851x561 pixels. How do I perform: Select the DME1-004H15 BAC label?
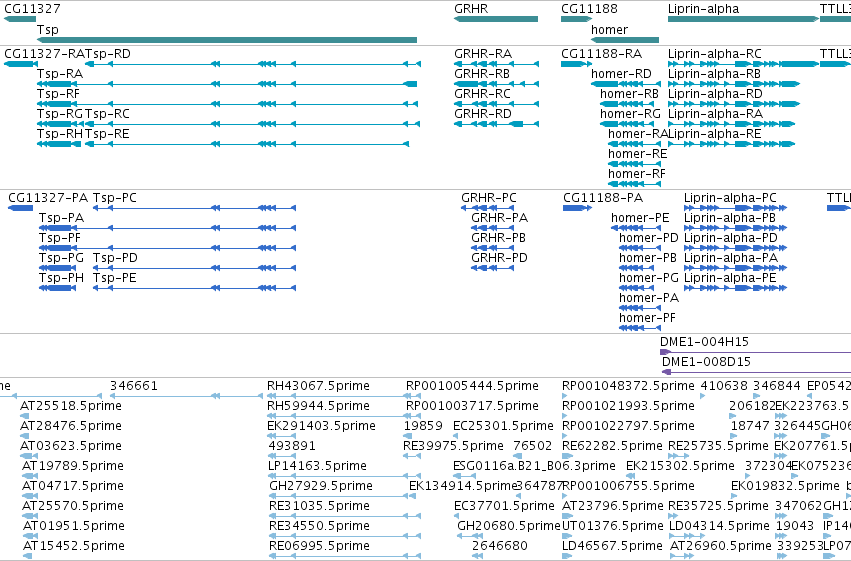(704, 342)
